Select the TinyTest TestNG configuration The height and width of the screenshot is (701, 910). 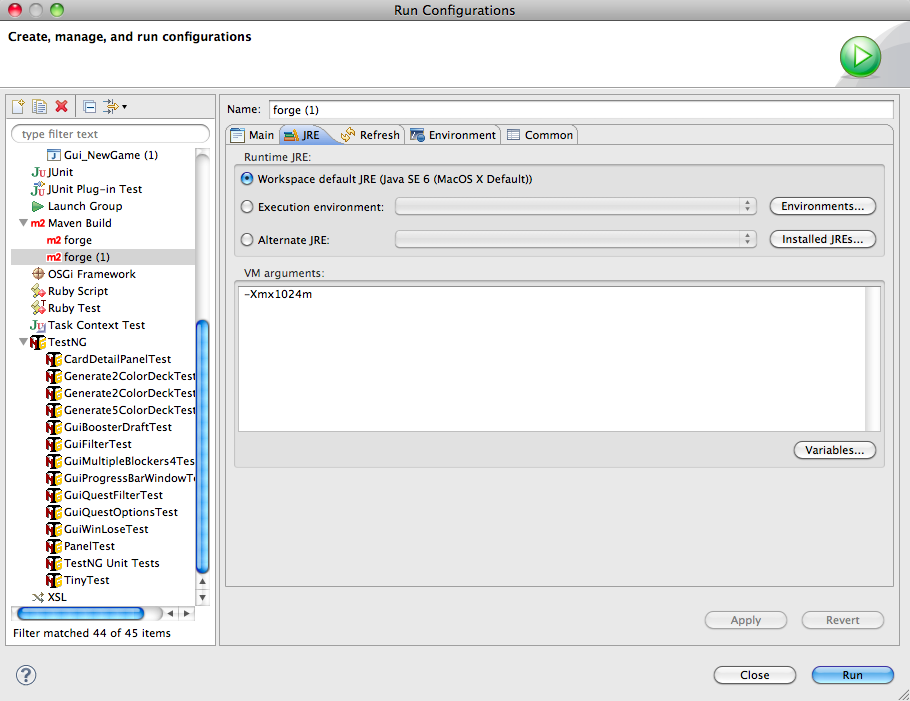pyautogui.click(x=86, y=580)
